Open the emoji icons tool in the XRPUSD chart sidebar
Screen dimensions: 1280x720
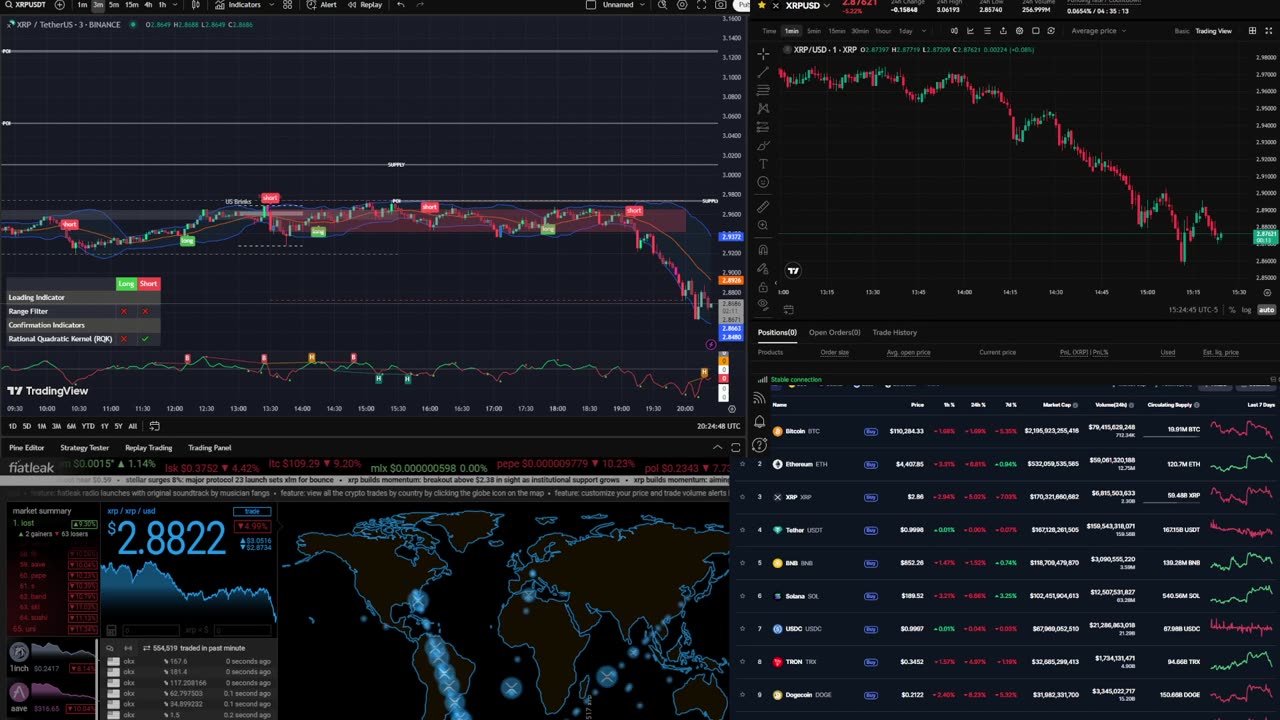(763, 182)
